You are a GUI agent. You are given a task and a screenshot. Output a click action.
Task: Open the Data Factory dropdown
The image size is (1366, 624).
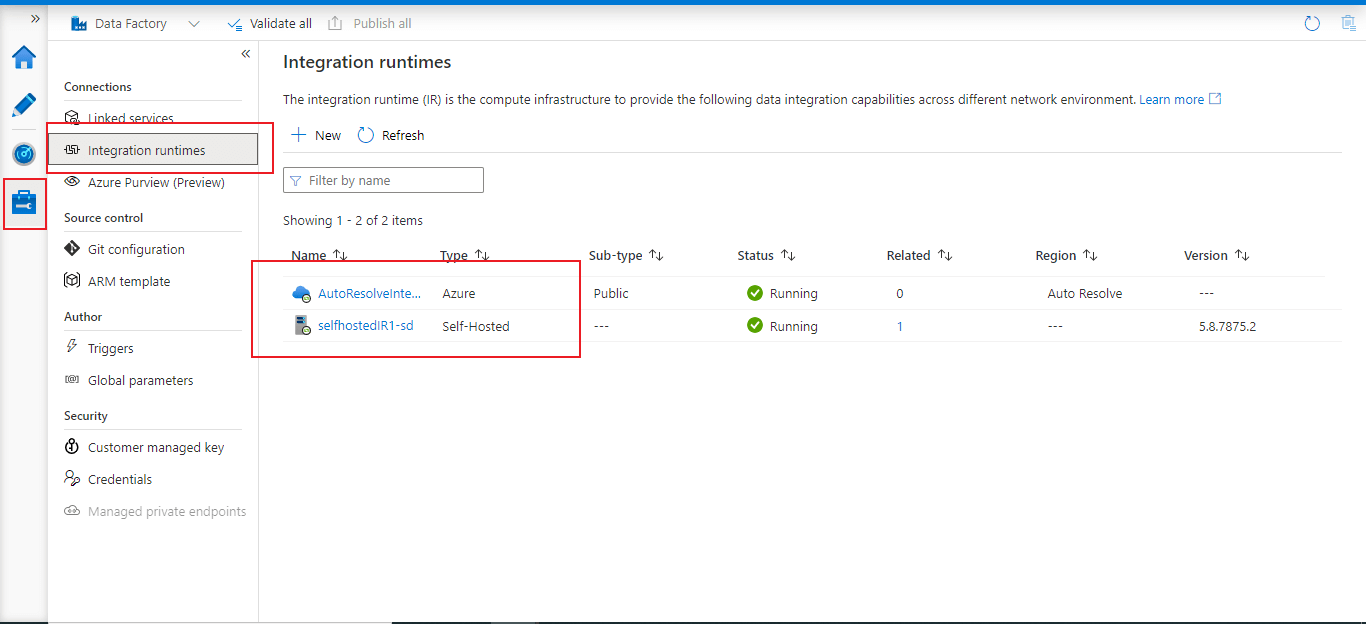pyautogui.click(x=193, y=23)
